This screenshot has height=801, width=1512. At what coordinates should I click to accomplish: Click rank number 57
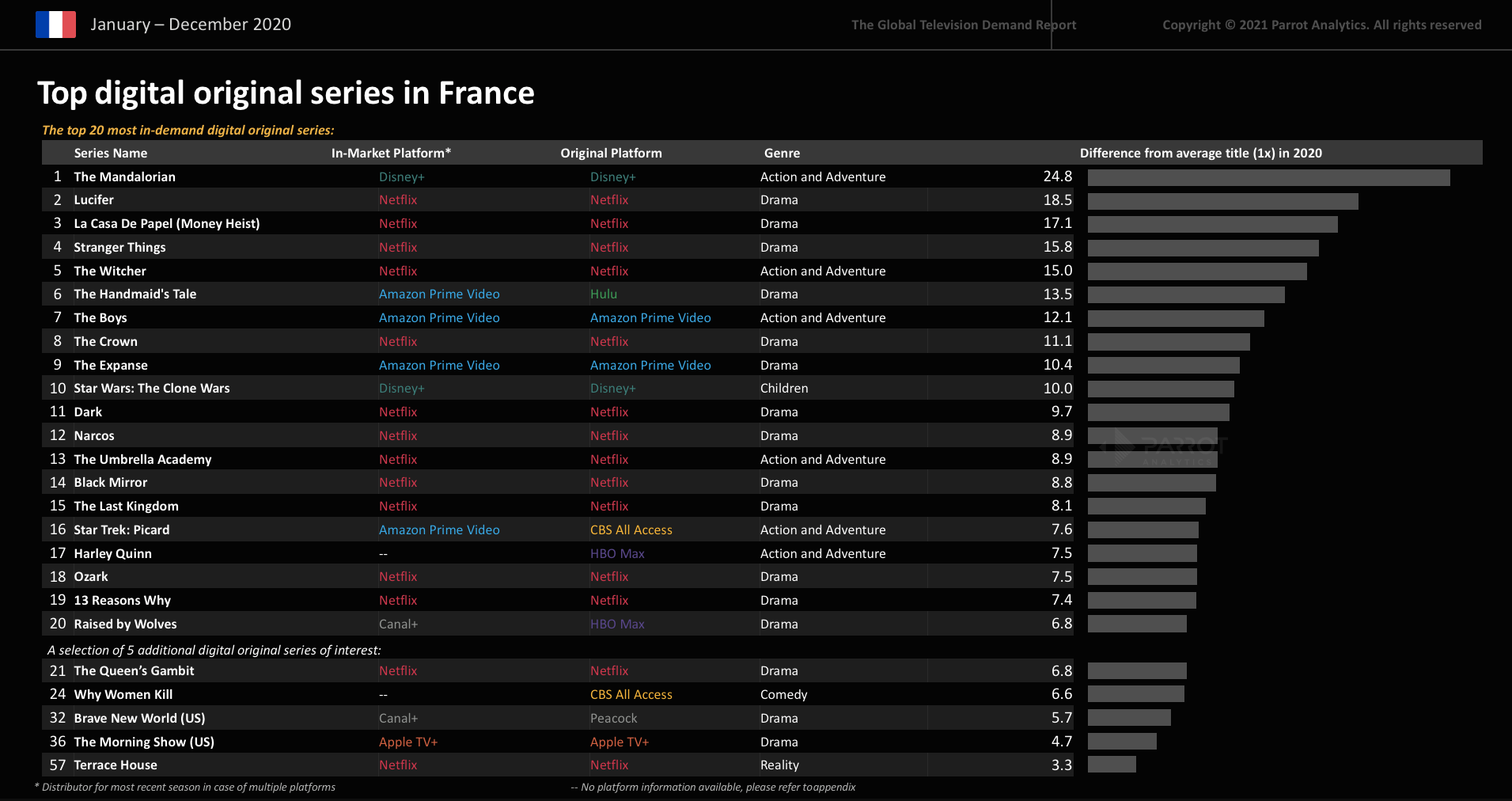(57, 765)
